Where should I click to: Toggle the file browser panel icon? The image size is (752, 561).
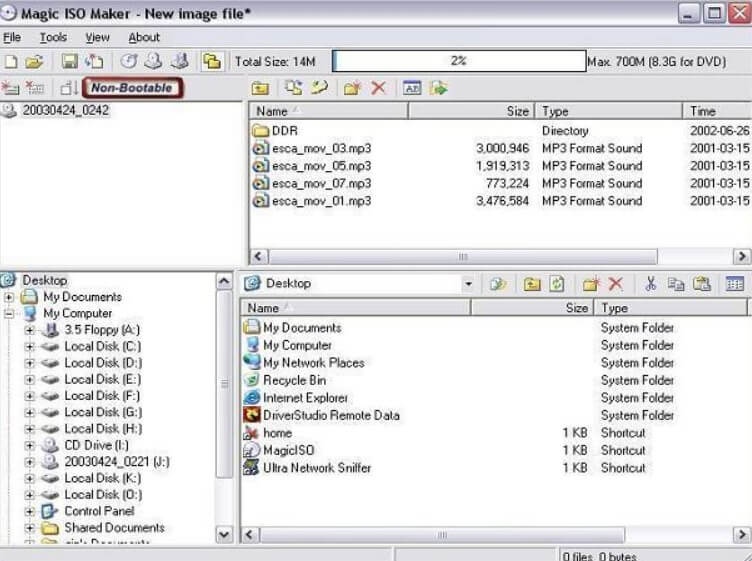pyautogui.click(x=212, y=61)
